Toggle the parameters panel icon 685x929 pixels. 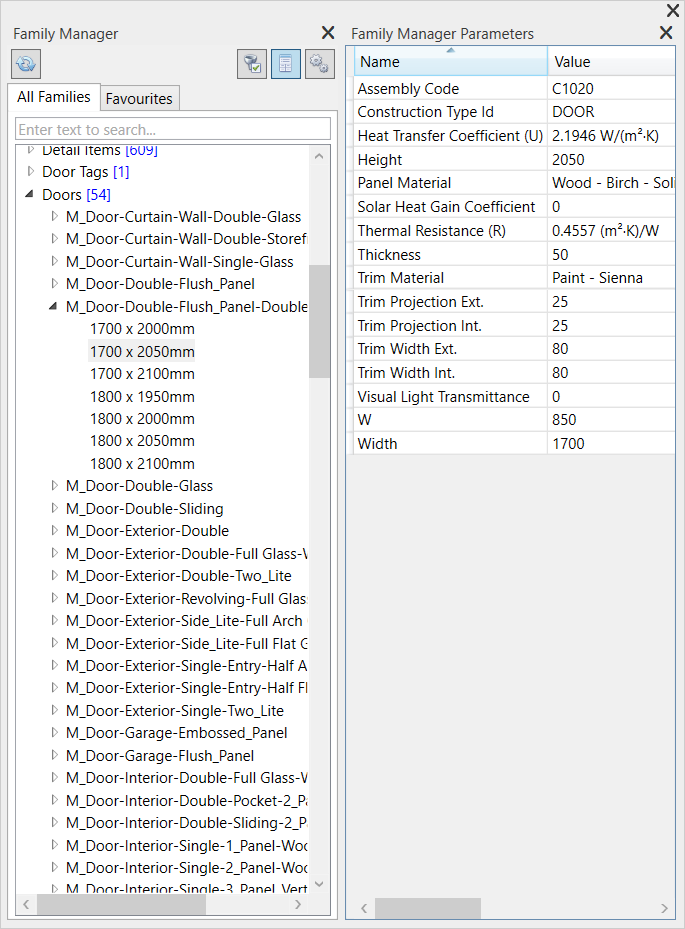[x=286, y=65]
